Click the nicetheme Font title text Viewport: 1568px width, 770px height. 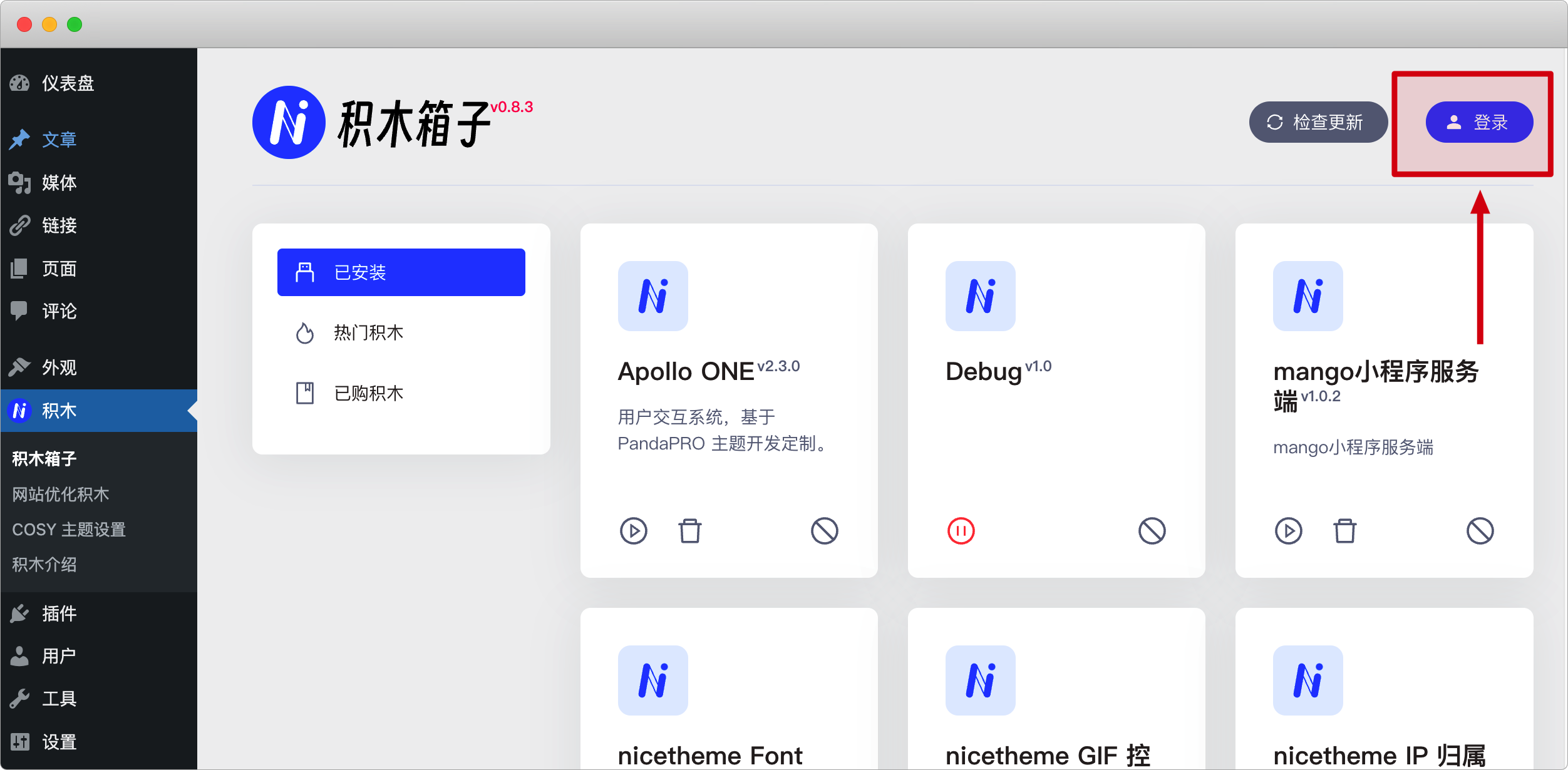tap(710, 756)
